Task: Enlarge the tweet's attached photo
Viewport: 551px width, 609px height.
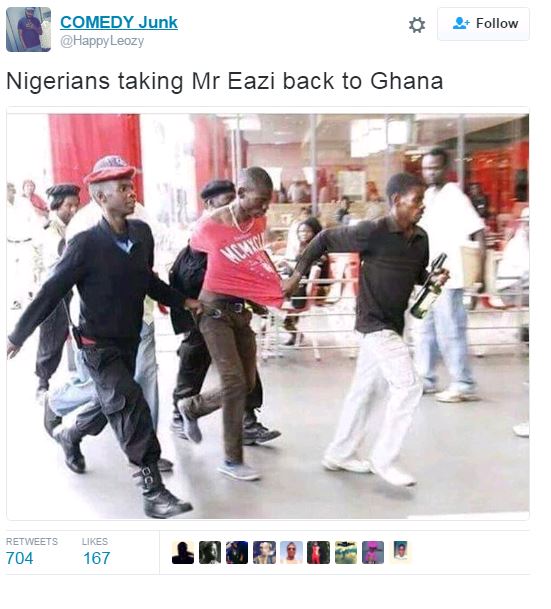Action: click(x=268, y=317)
